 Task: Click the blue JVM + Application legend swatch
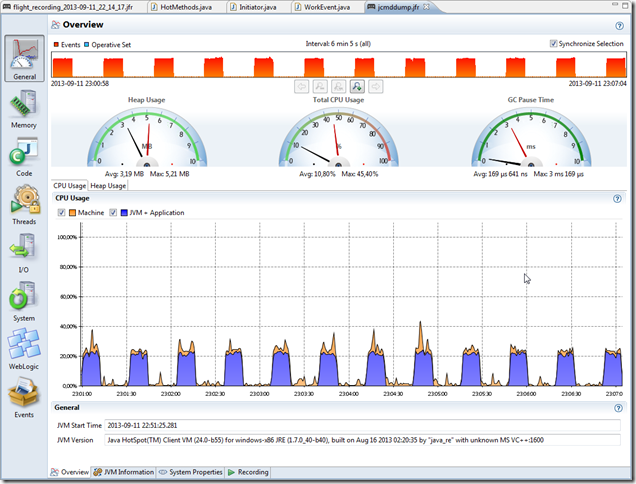(x=124, y=213)
